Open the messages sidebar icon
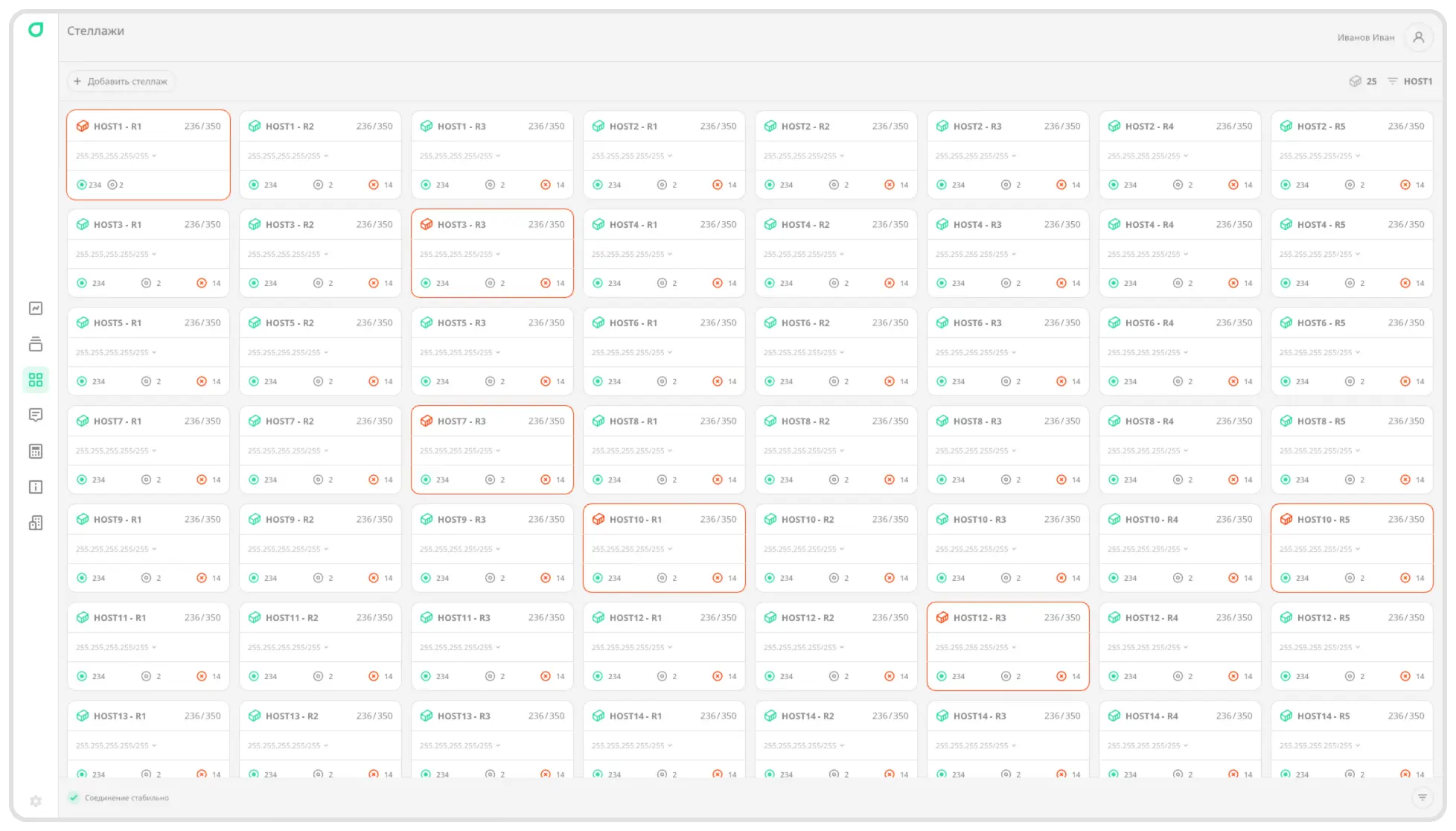 pyautogui.click(x=36, y=415)
